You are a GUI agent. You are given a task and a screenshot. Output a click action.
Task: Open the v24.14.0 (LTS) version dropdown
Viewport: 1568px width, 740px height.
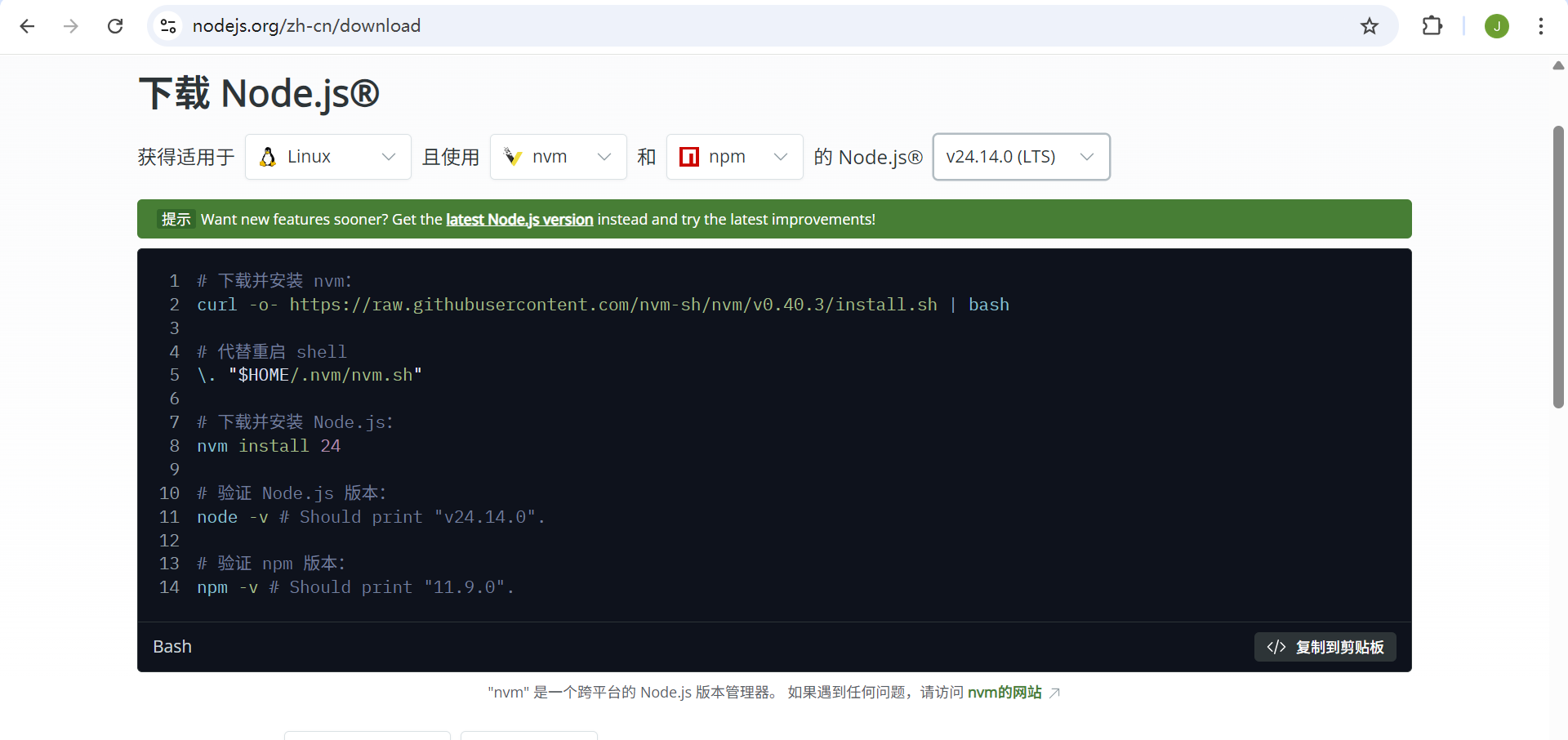(1022, 157)
